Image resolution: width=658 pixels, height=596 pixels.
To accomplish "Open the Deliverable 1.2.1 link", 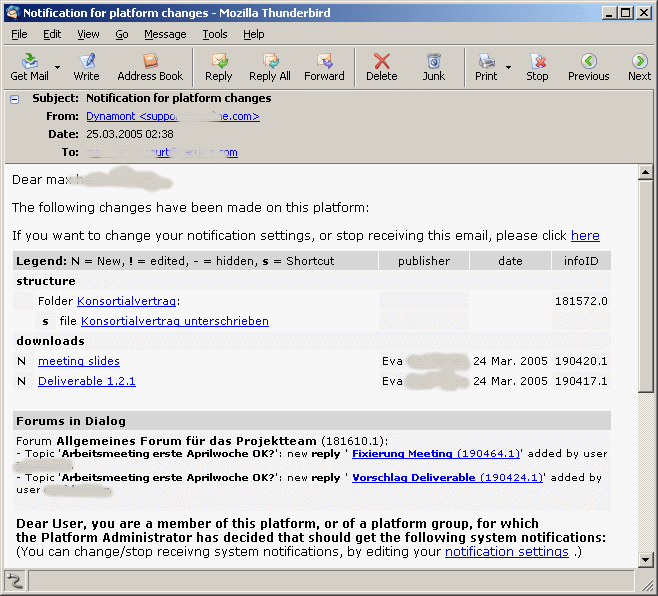I will tap(86, 381).
